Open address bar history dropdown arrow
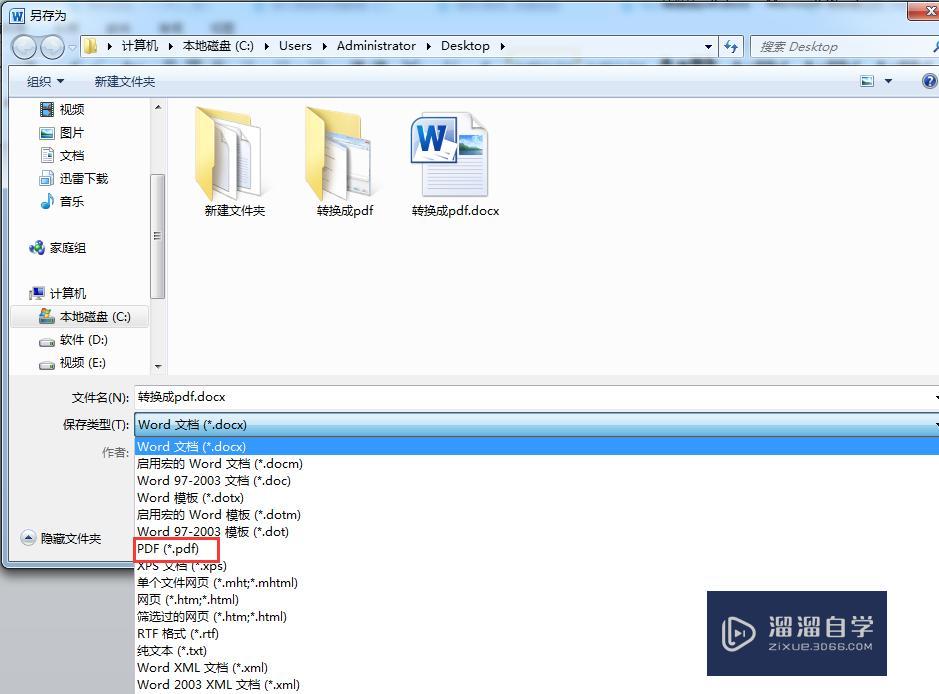The height and width of the screenshot is (694, 939). (708, 46)
